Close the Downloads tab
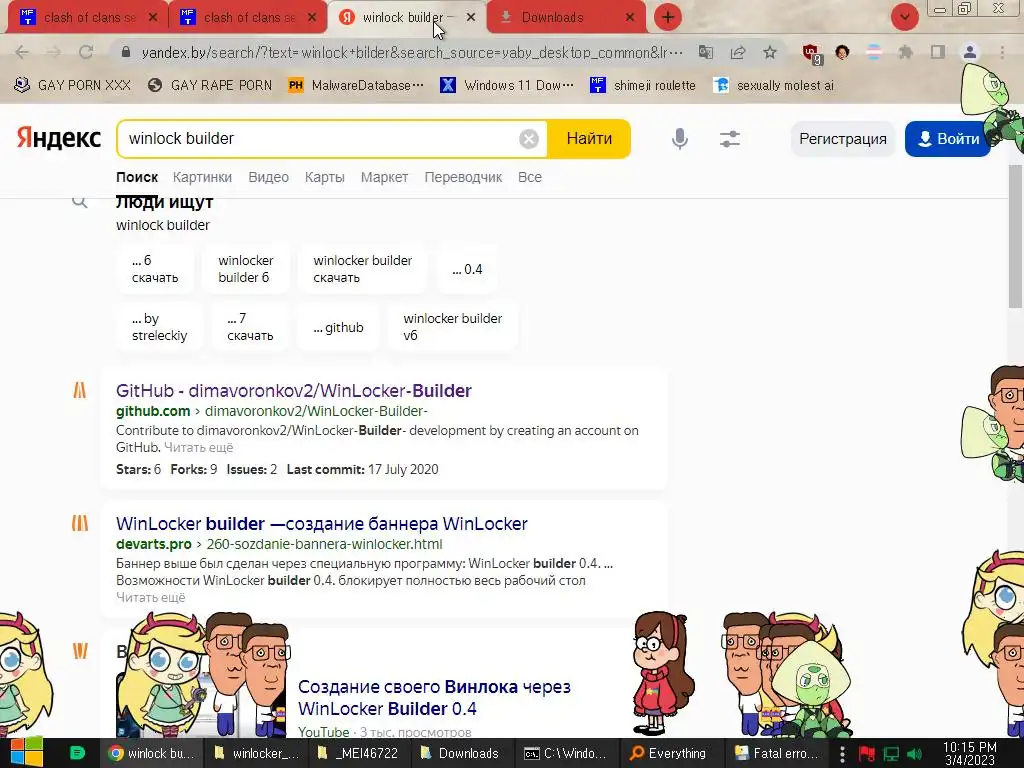The height and width of the screenshot is (768, 1024). pos(630,18)
